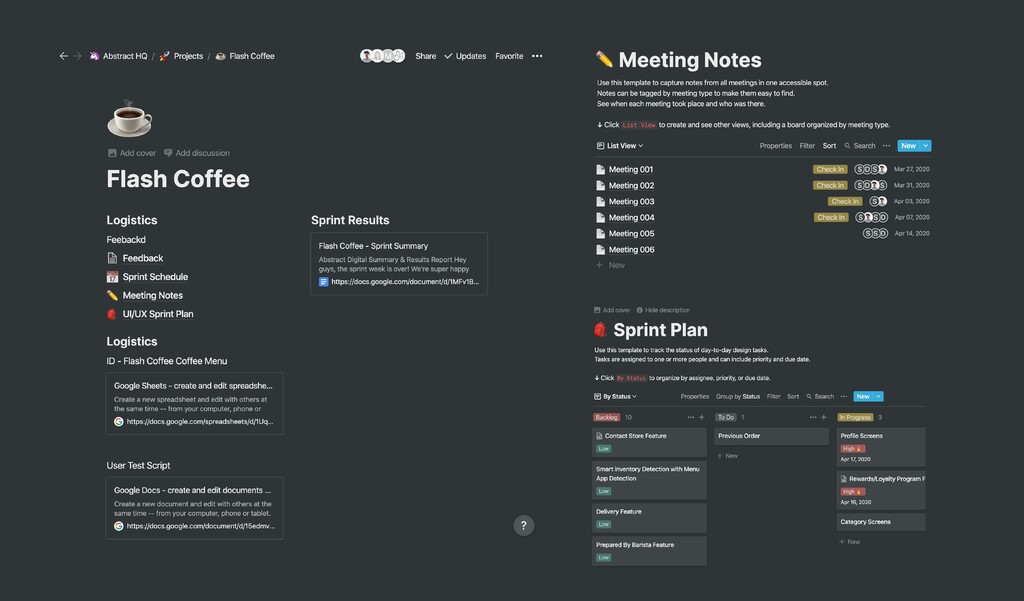The width and height of the screenshot is (1024, 601).
Task: Click Filter in Sprint Plan toolbar
Action: (774, 397)
